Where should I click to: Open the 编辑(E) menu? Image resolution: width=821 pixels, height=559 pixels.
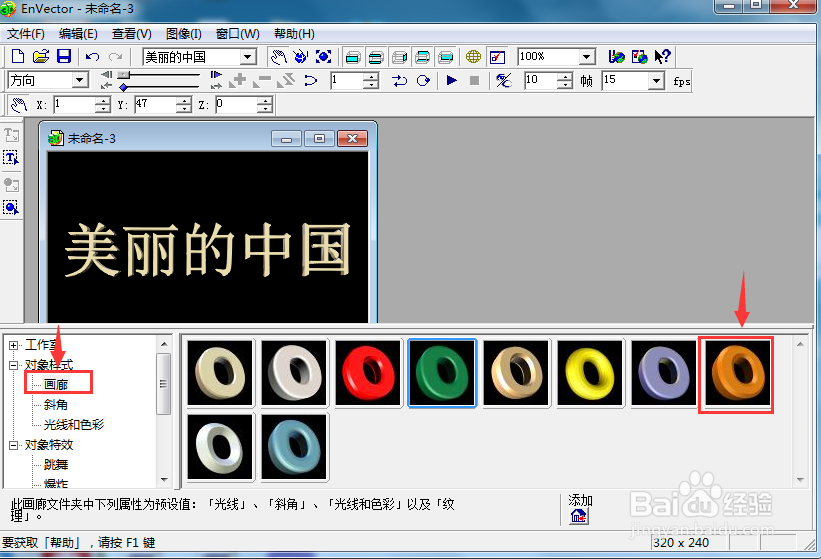tap(78, 34)
